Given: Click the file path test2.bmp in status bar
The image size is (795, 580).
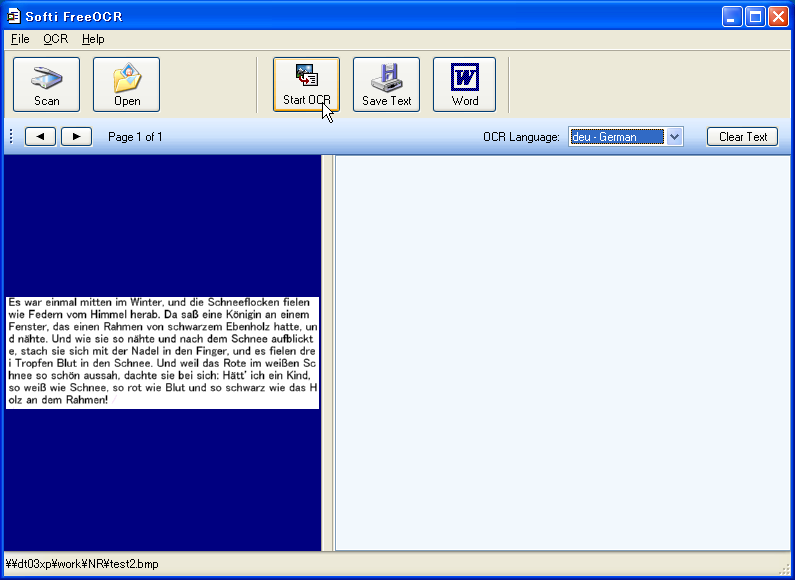Looking at the screenshot, I should click(x=82, y=563).
